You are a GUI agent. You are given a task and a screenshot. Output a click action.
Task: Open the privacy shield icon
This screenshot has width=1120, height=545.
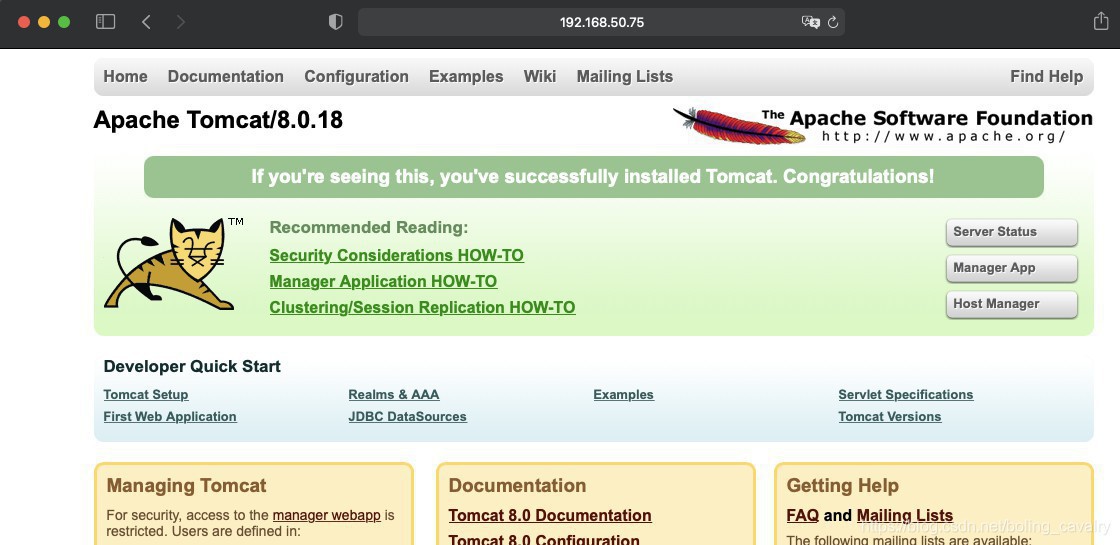click(x=336, y=22)
